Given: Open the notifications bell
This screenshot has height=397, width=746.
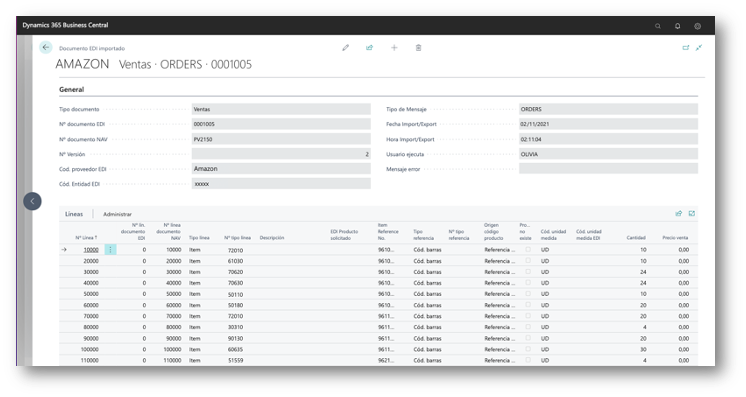Looking at the screenshot, I should click(677, 26).
